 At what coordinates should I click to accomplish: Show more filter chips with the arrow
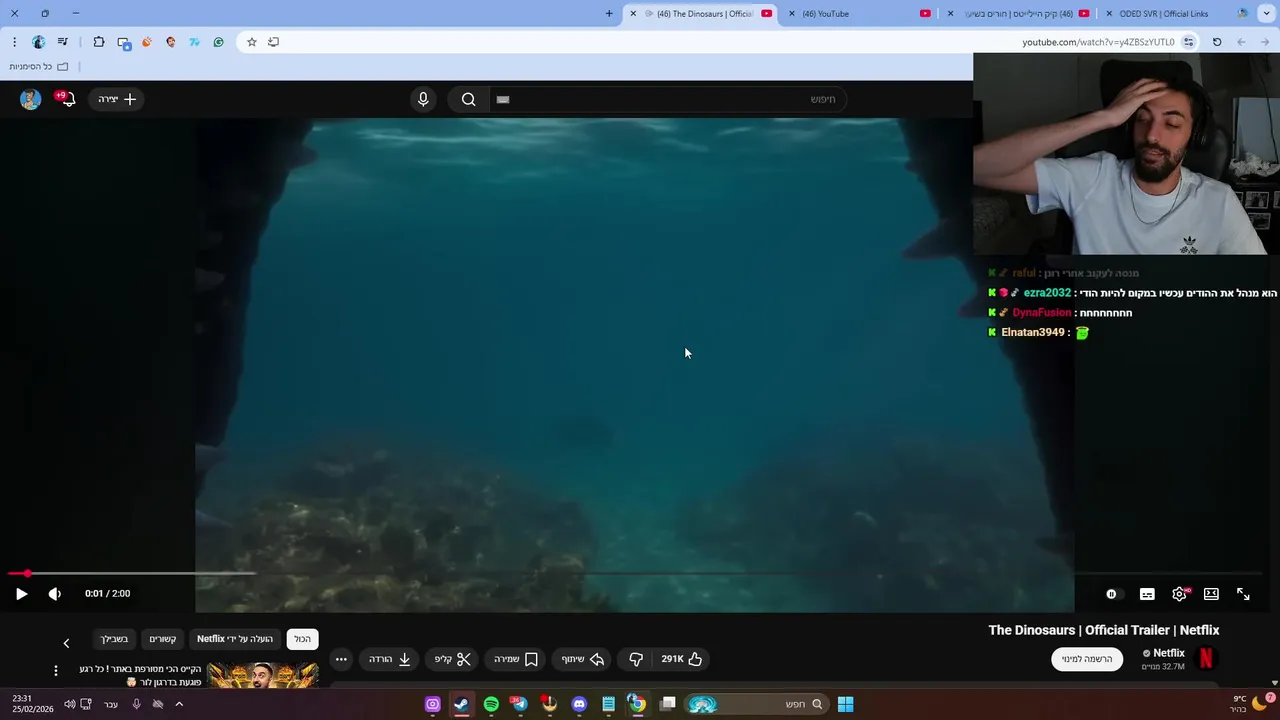(x=66, y=643)
